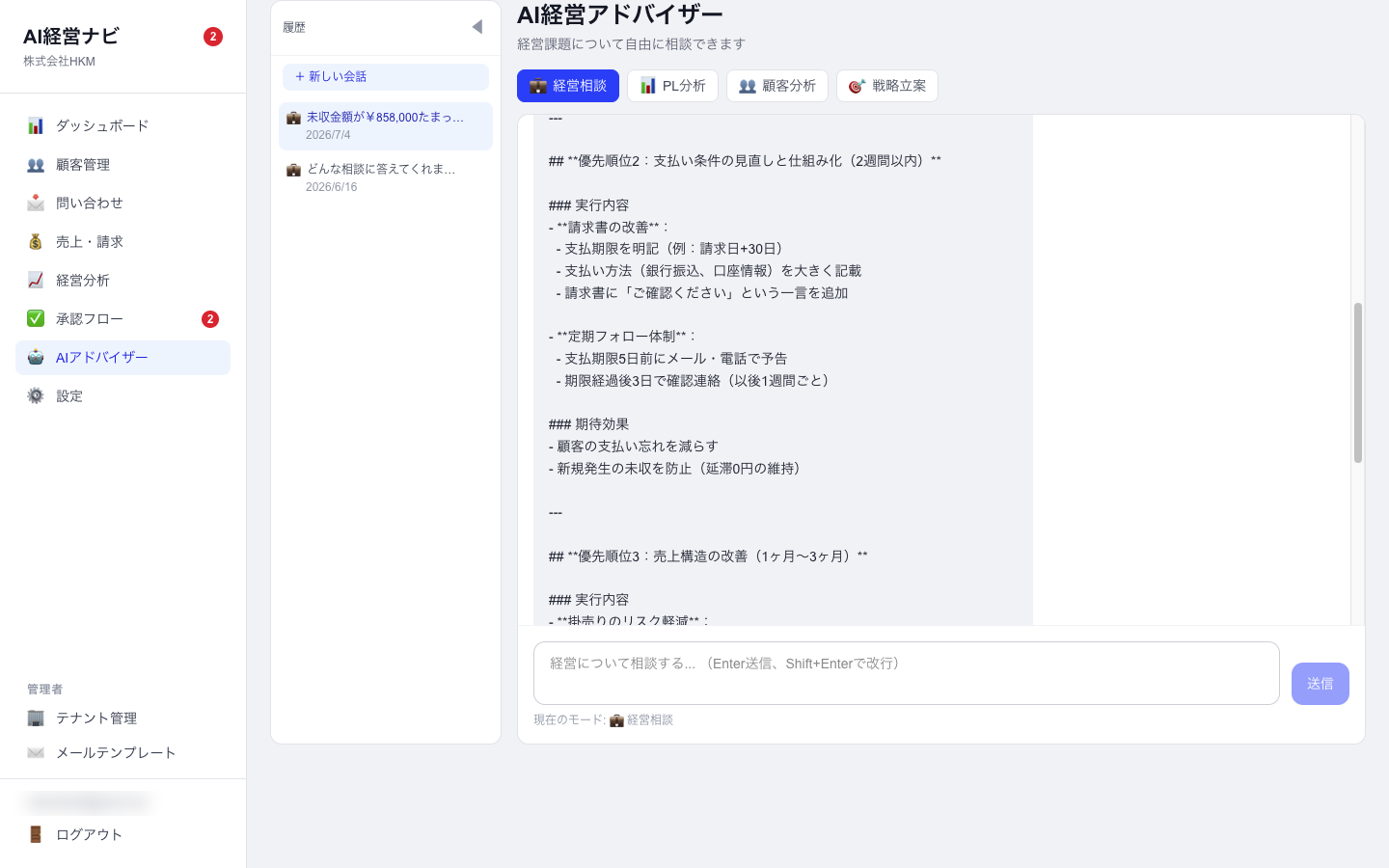This screenshot has width=1389, height=868.
Task: Open 設定 page
Action: tap(123, 395)
